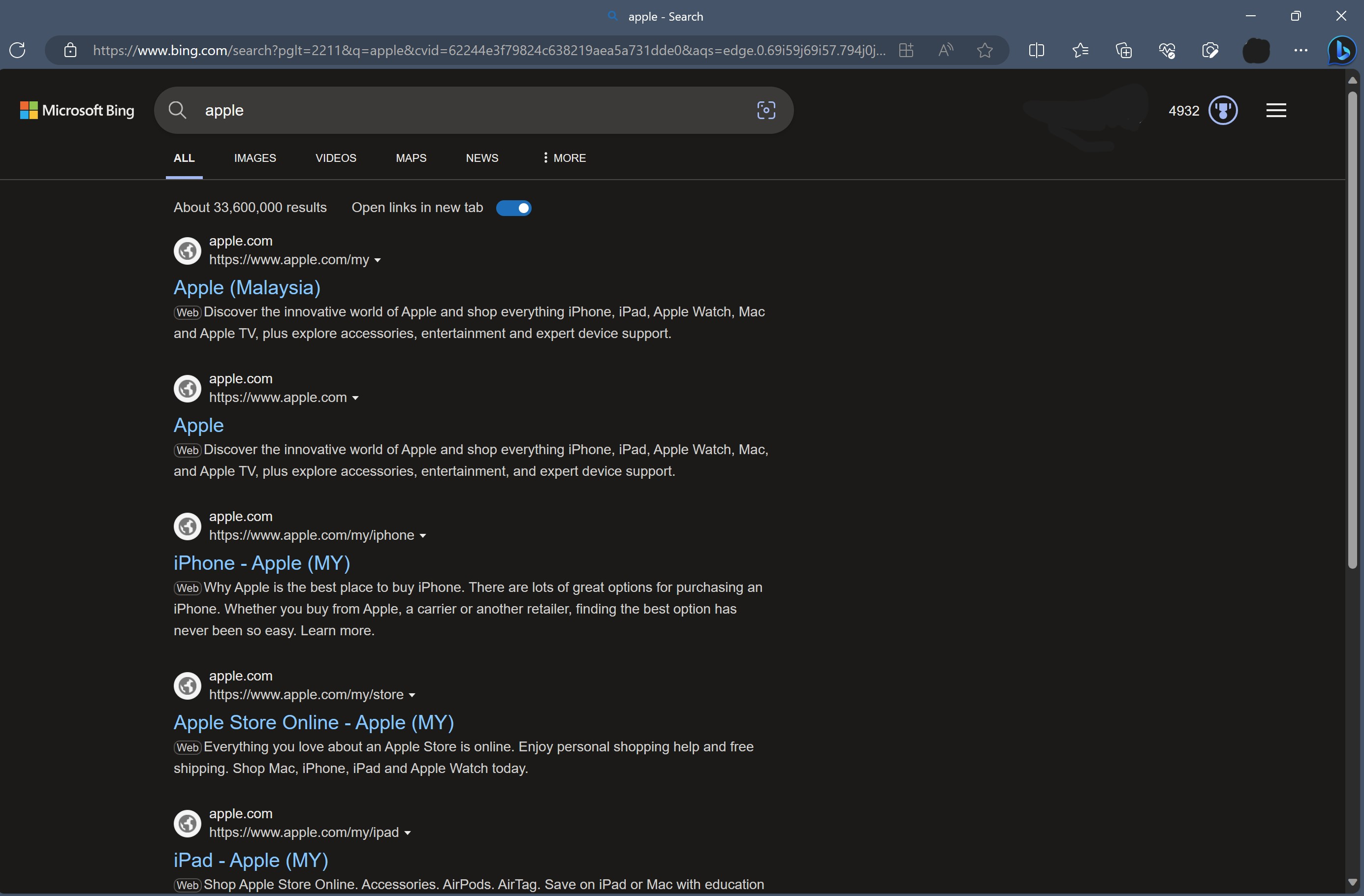Open Collections in the toolbar
This screenshot has height=896, width=1364.
[x=1124, y=50]
